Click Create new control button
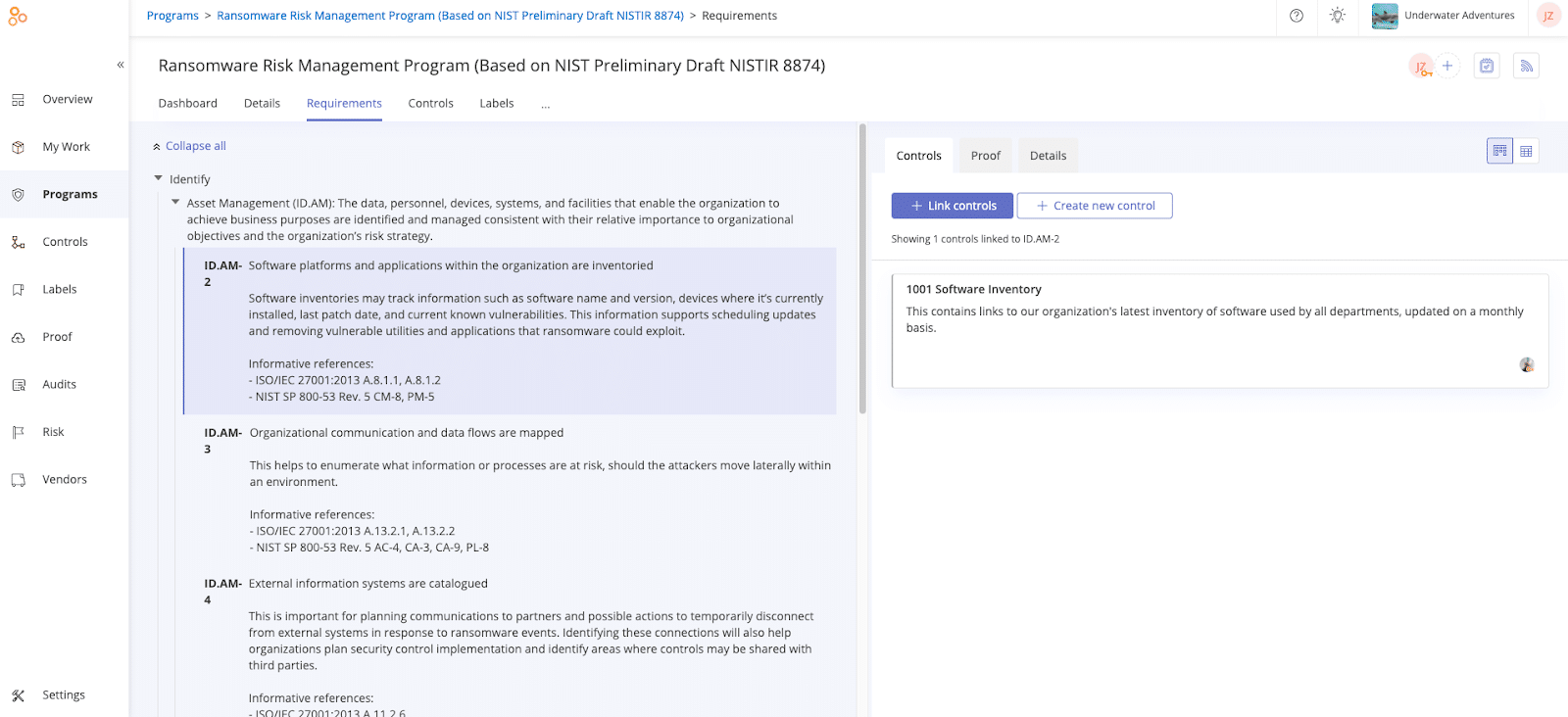 [1095, 206]
